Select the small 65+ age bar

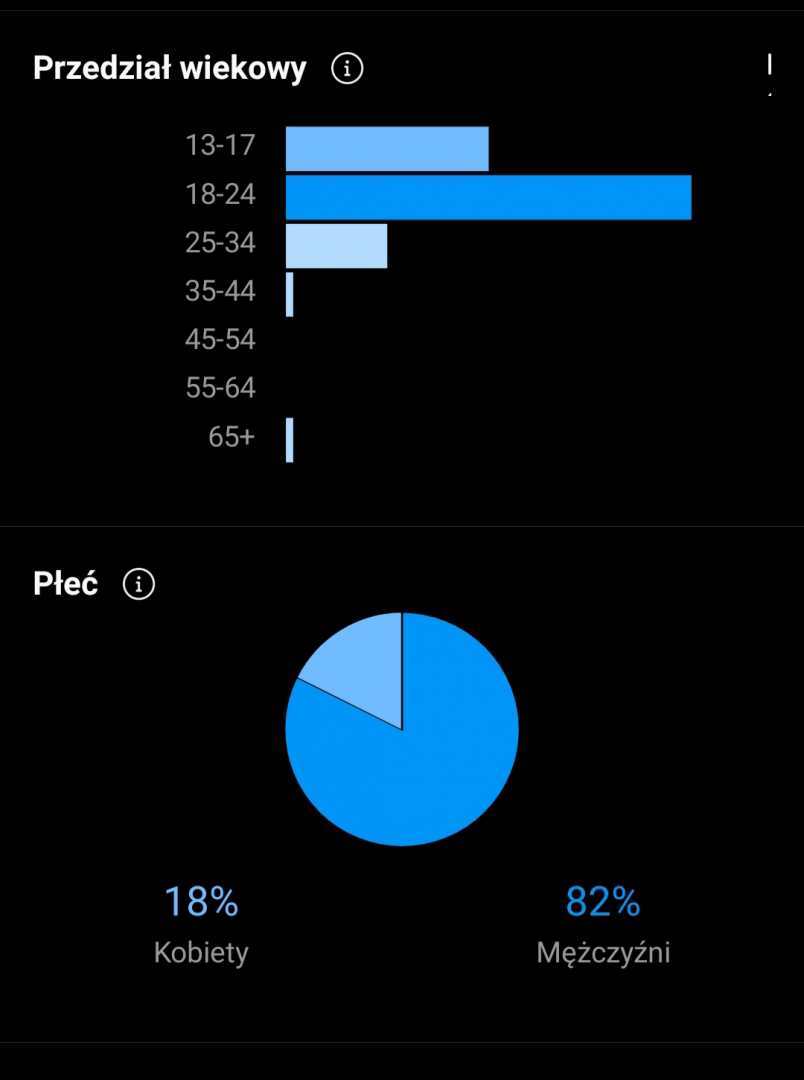pos(290,440)
